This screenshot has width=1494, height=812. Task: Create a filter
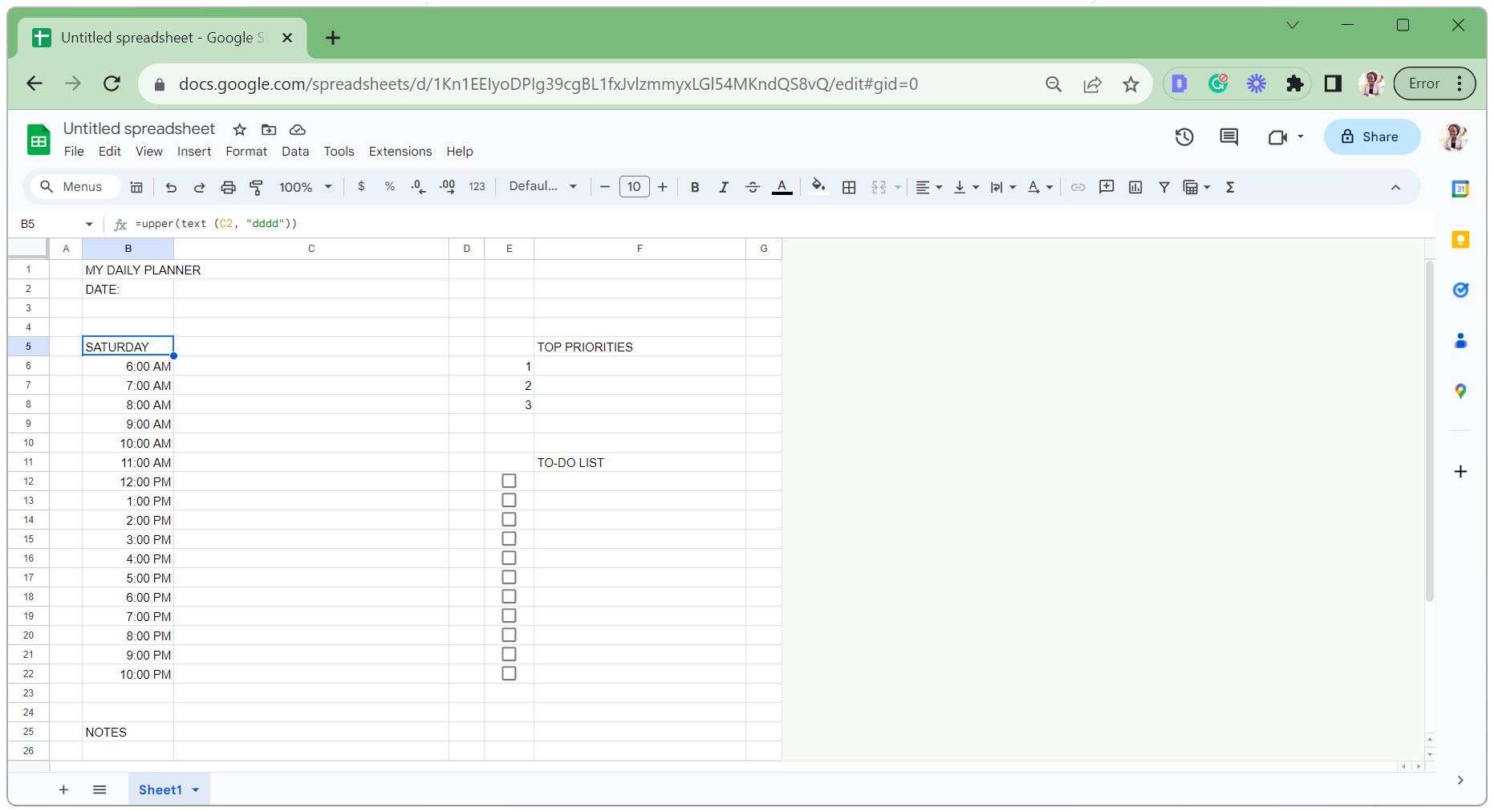[x=1163, y=186]
